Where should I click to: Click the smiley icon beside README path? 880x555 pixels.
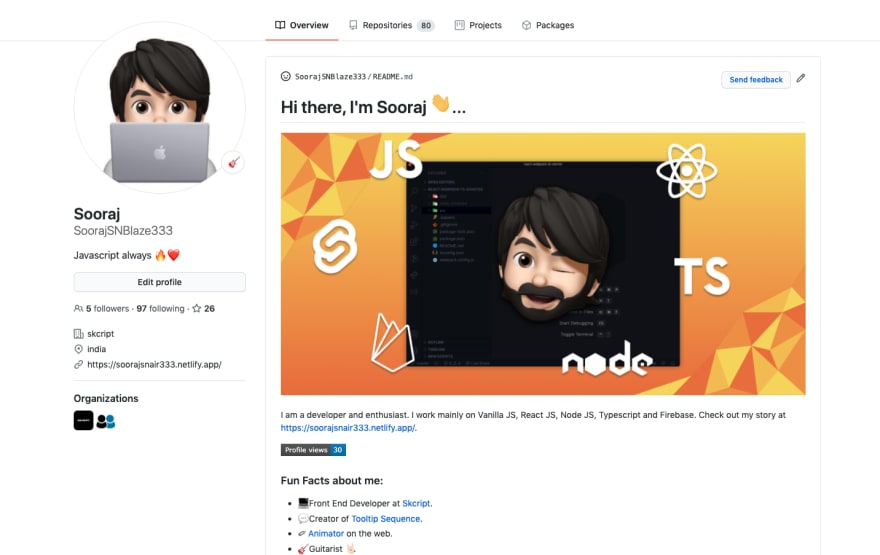tap(286, 76)
